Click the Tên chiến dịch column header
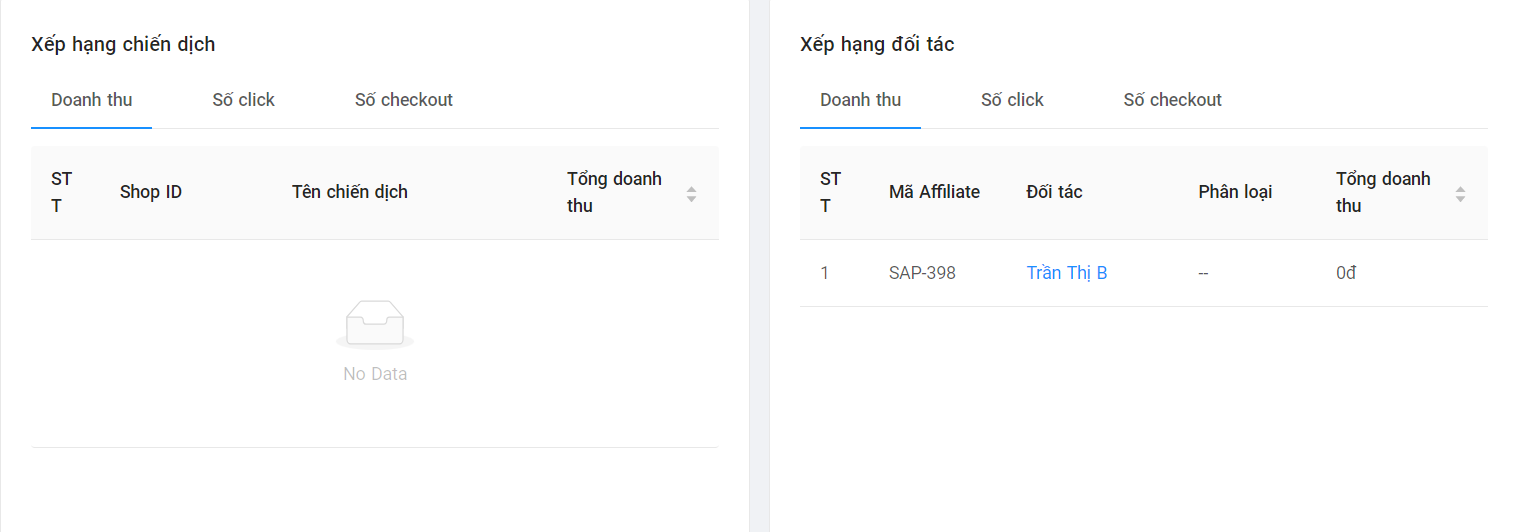 point(350,192)
